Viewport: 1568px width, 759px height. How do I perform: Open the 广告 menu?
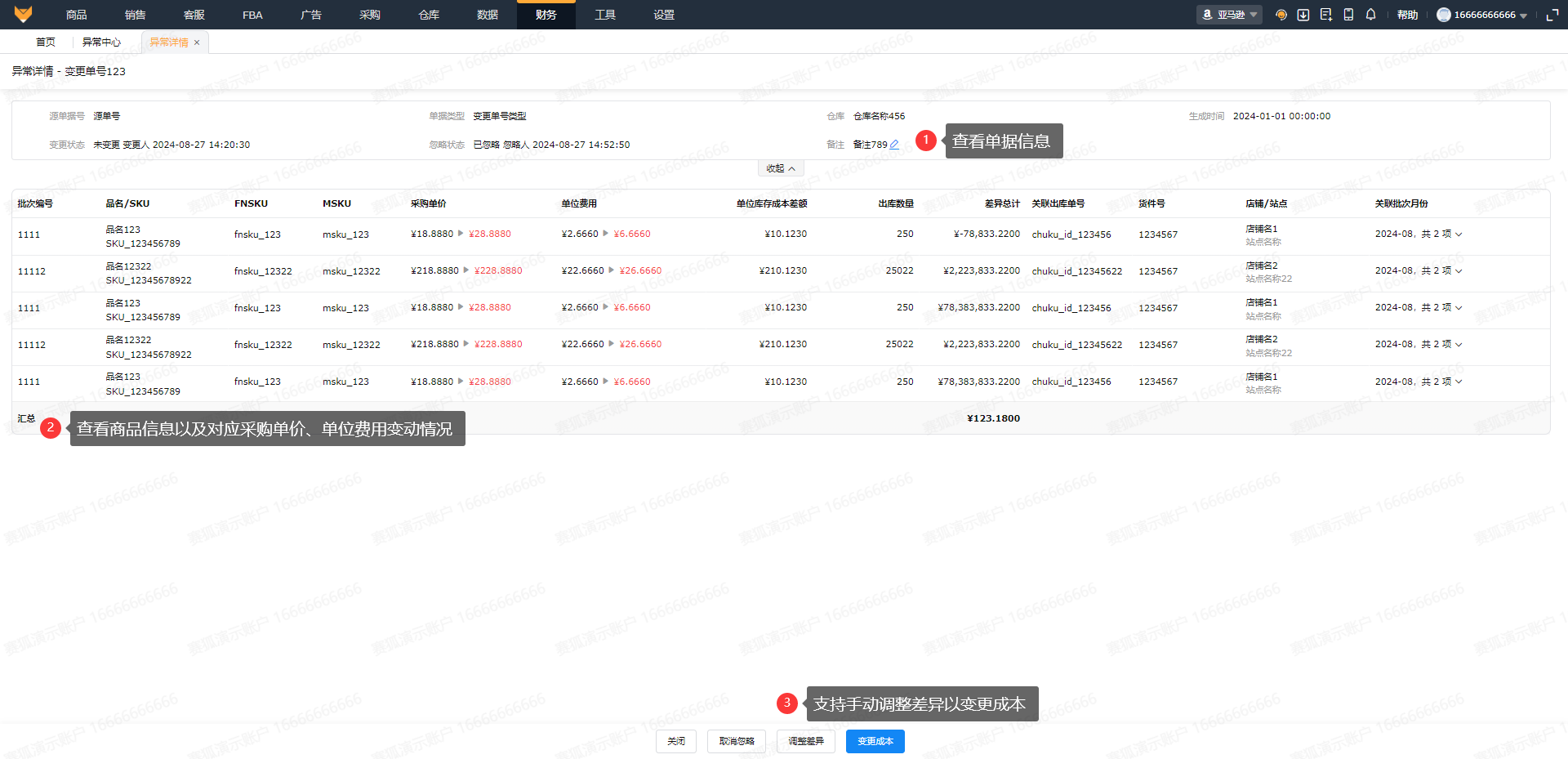tap(311, 15)
